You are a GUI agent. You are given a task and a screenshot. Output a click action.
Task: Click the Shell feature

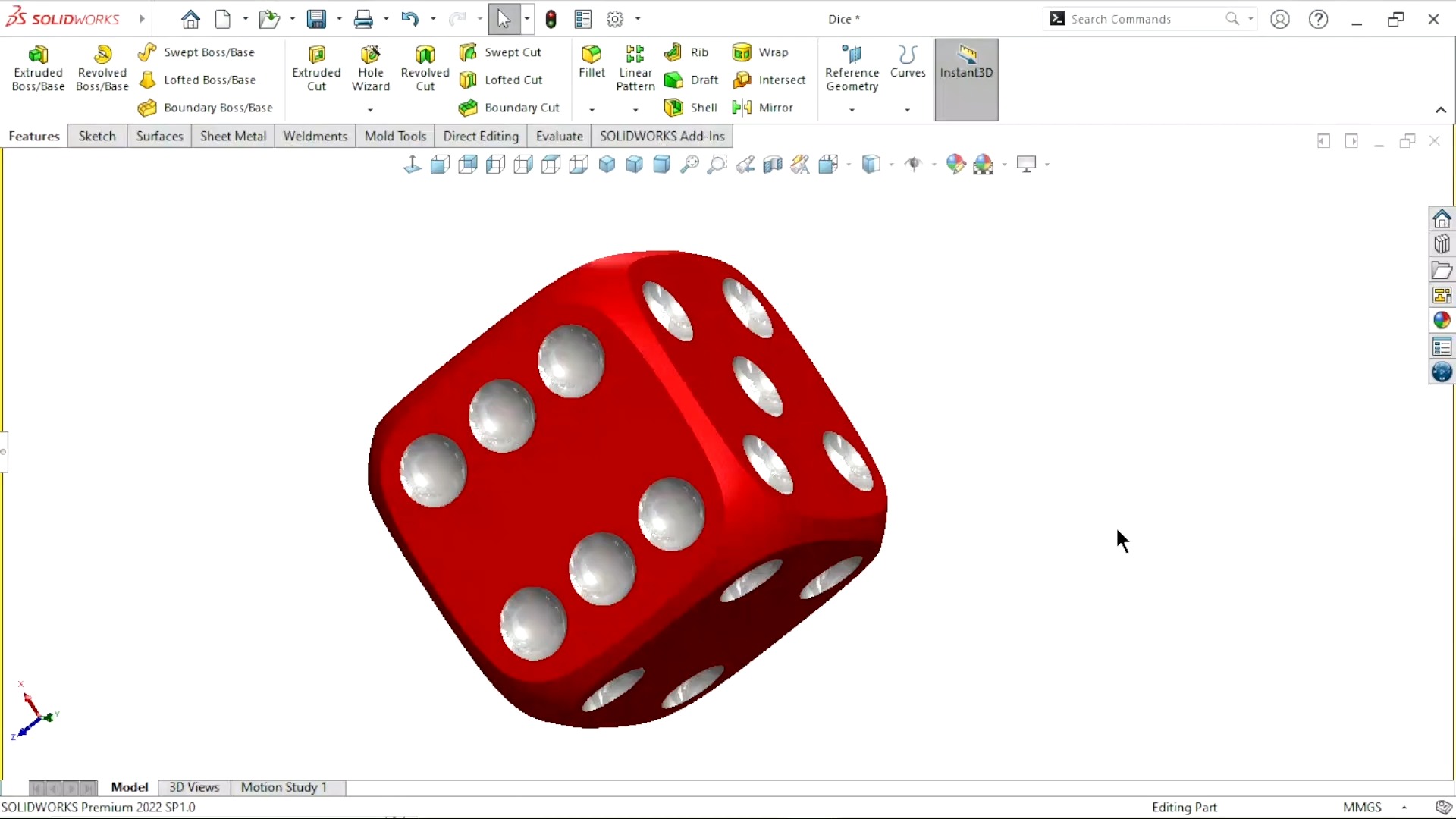(x=691, y=108)
